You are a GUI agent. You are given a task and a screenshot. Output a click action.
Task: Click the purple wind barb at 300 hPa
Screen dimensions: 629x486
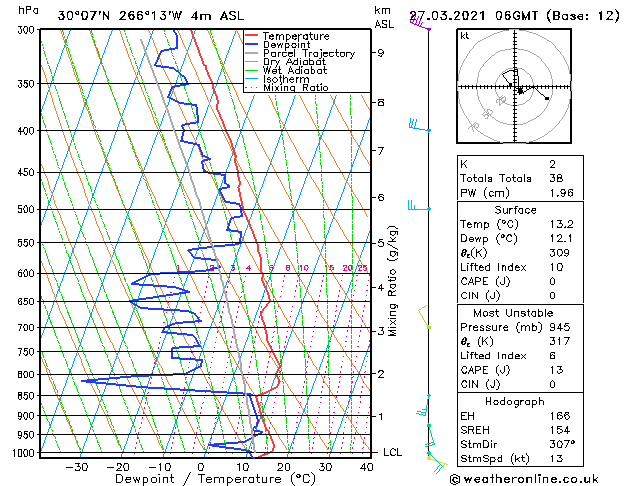click(420, 22)
